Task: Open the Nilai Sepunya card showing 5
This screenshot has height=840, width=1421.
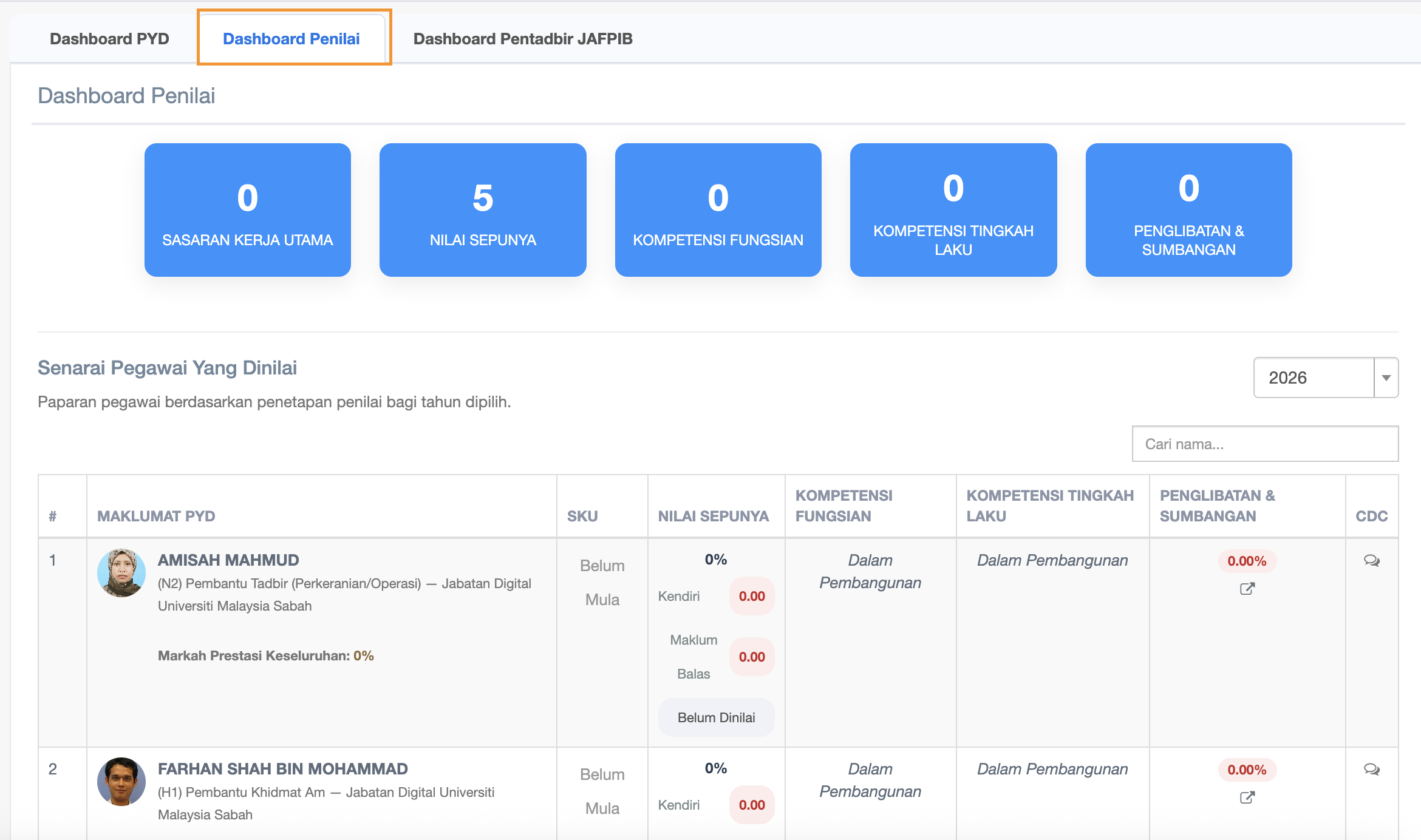Action: click(483, 210)
